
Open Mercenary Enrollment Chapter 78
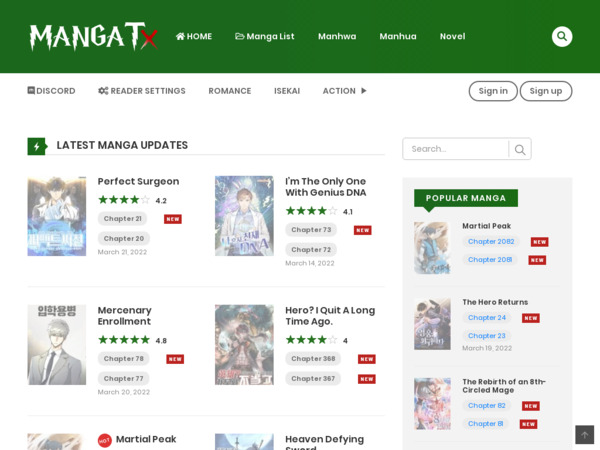(123, 359)
